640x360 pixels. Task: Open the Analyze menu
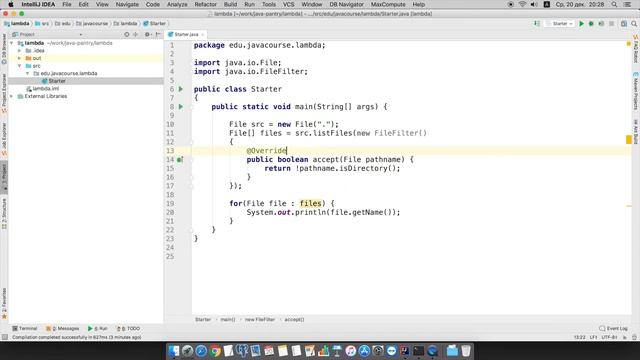click(177, 4)
